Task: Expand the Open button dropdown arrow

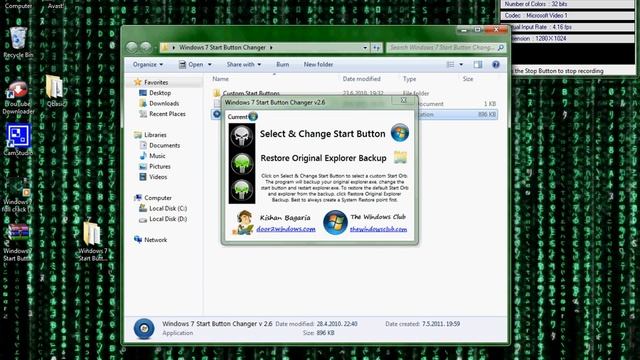Action: click(210, 64)
